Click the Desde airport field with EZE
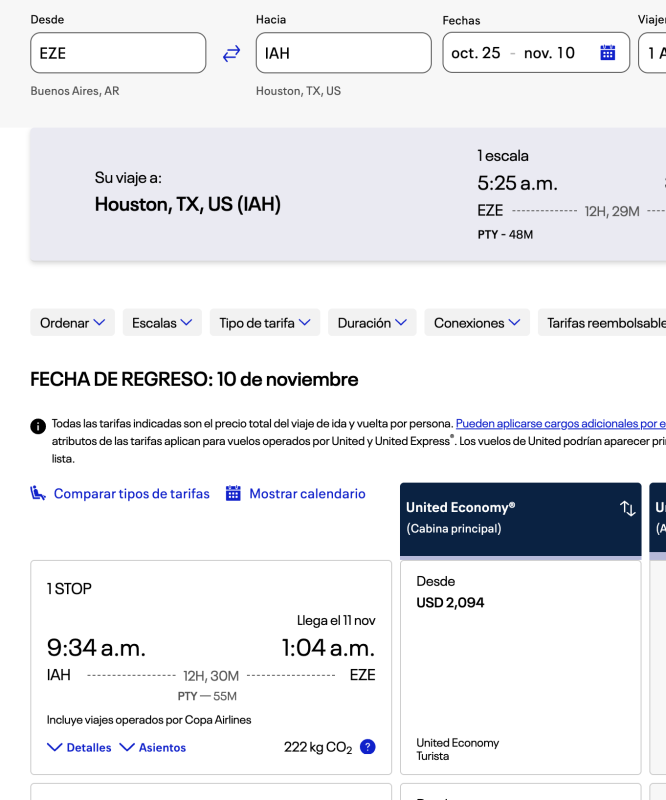This screenshot has width=666, height=800. click(118, 53)
